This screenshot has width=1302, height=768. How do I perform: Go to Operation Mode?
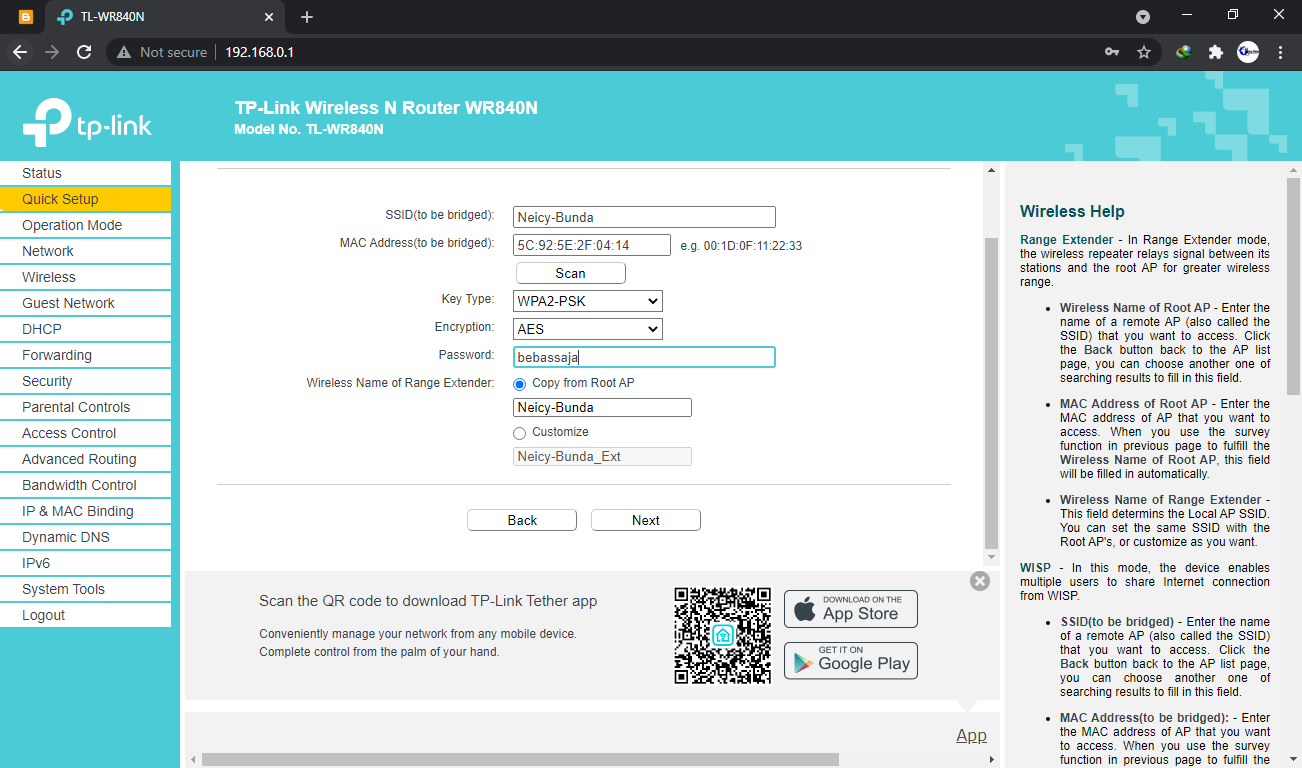(x=85, y=225)
